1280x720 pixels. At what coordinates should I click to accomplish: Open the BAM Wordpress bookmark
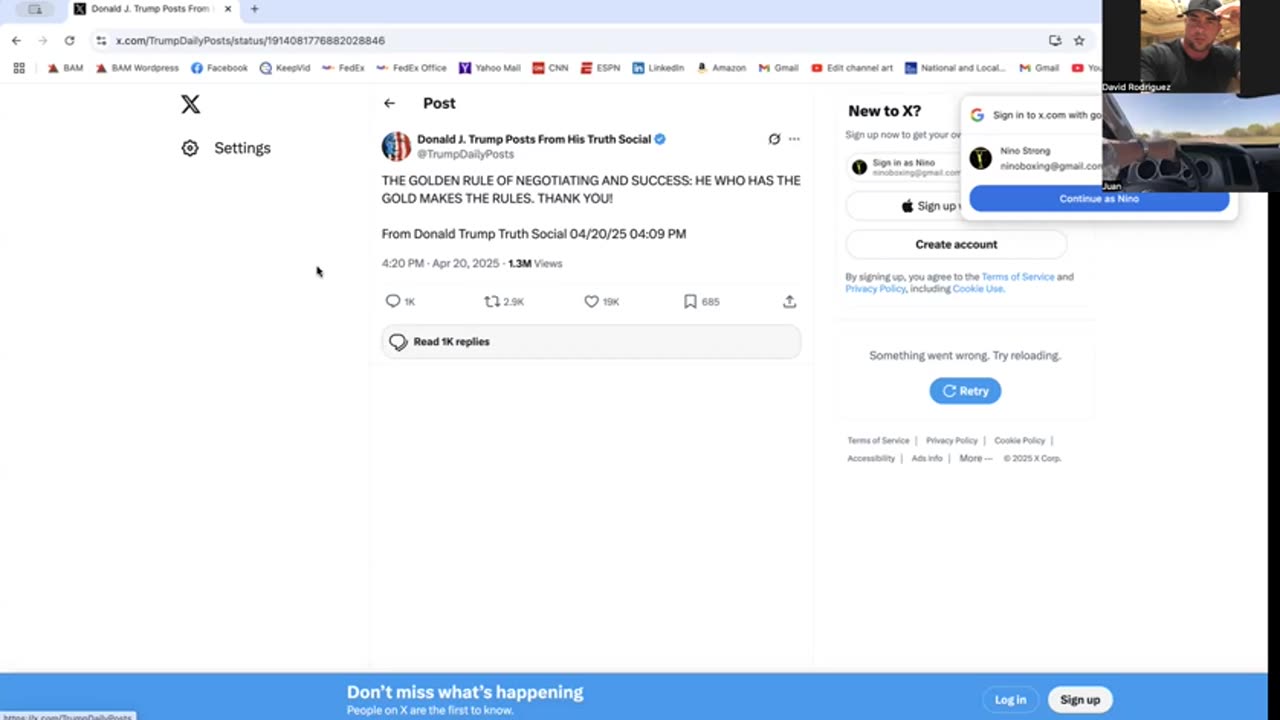point(137,68)
